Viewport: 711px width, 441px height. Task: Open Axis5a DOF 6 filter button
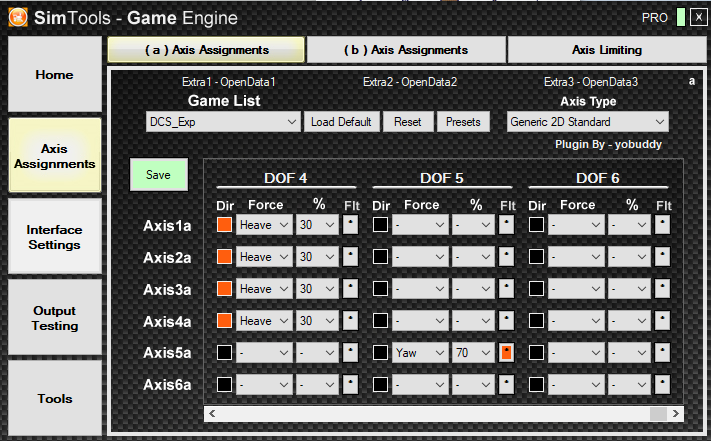662,353
